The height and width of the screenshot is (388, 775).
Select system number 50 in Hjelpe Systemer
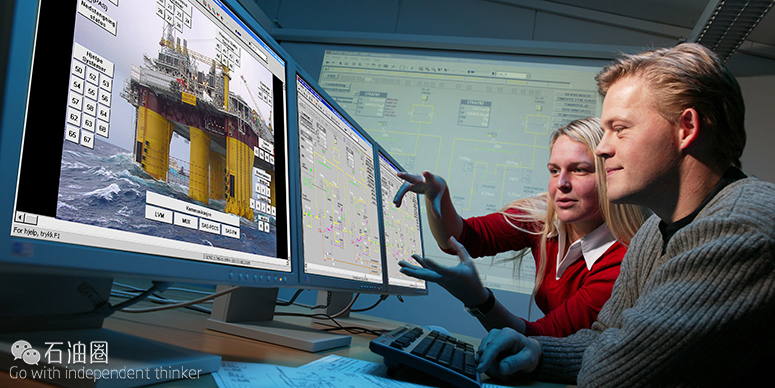pyautogui.click(x=78, y=69)
